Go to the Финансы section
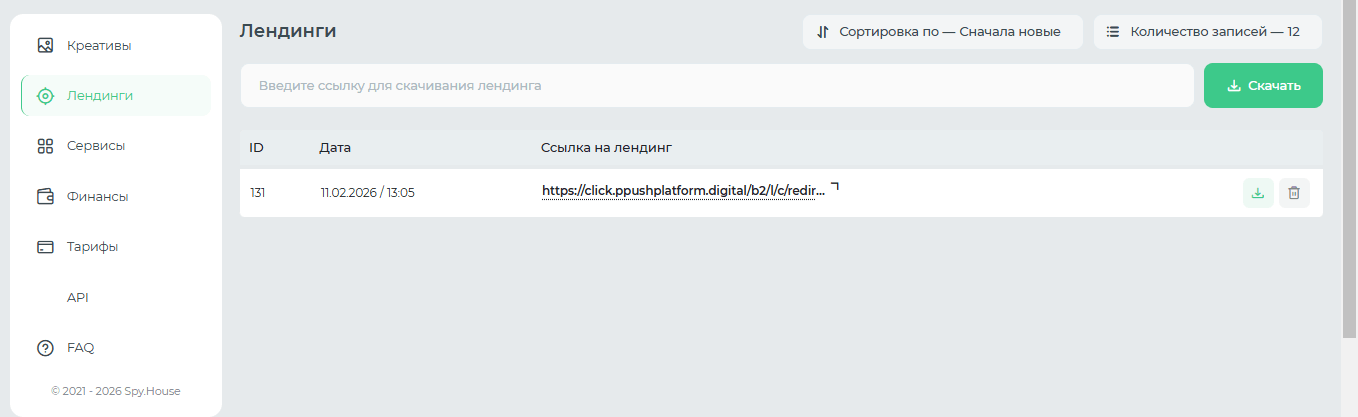Viewport: 1358px width, 417px height. (97, 196)
